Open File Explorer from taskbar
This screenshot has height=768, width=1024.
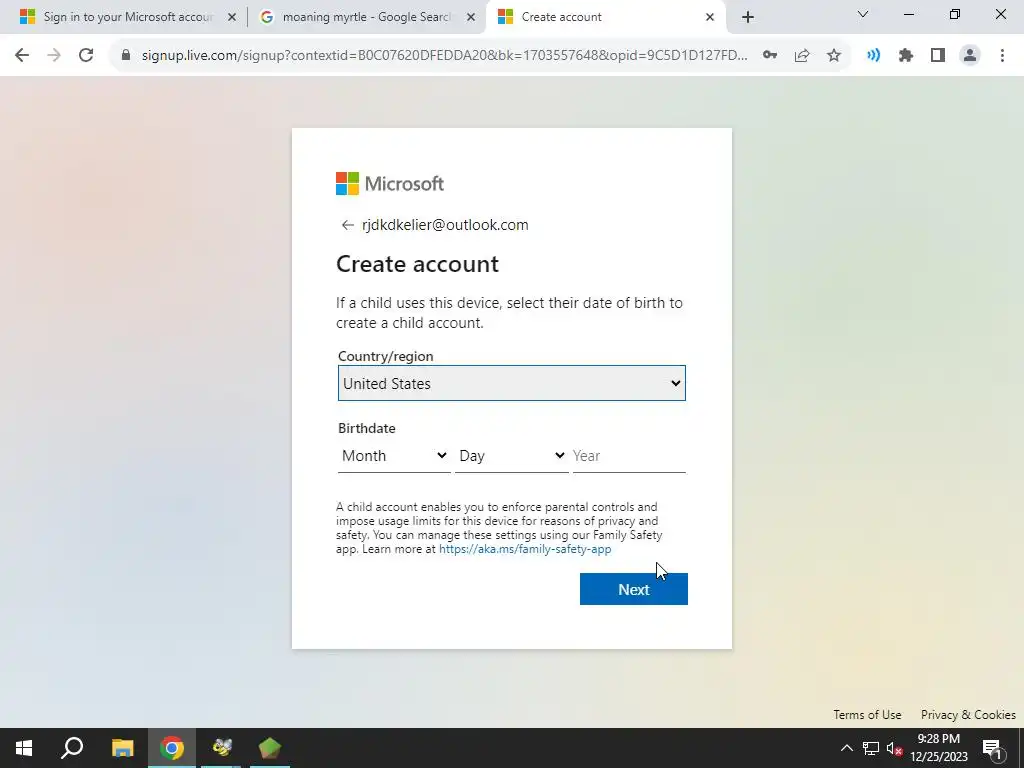click(122, 748)
